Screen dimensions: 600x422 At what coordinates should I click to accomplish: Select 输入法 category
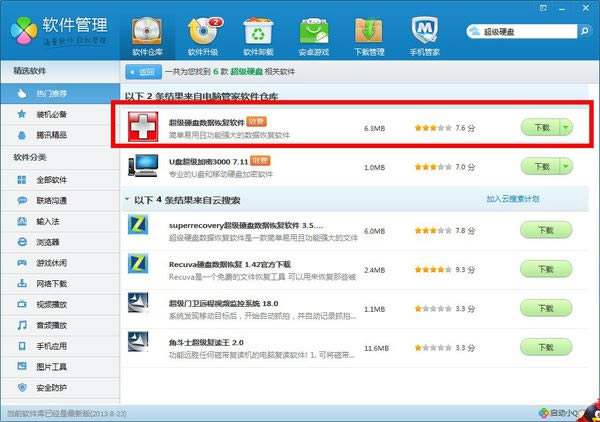[x=60, y=222]
